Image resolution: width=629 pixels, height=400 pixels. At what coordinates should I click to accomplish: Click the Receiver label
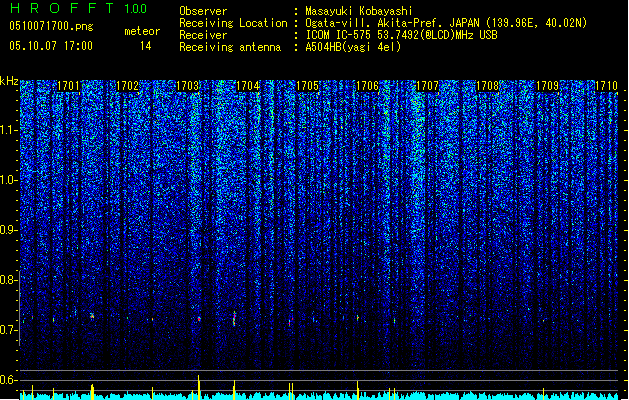(203, 35)
